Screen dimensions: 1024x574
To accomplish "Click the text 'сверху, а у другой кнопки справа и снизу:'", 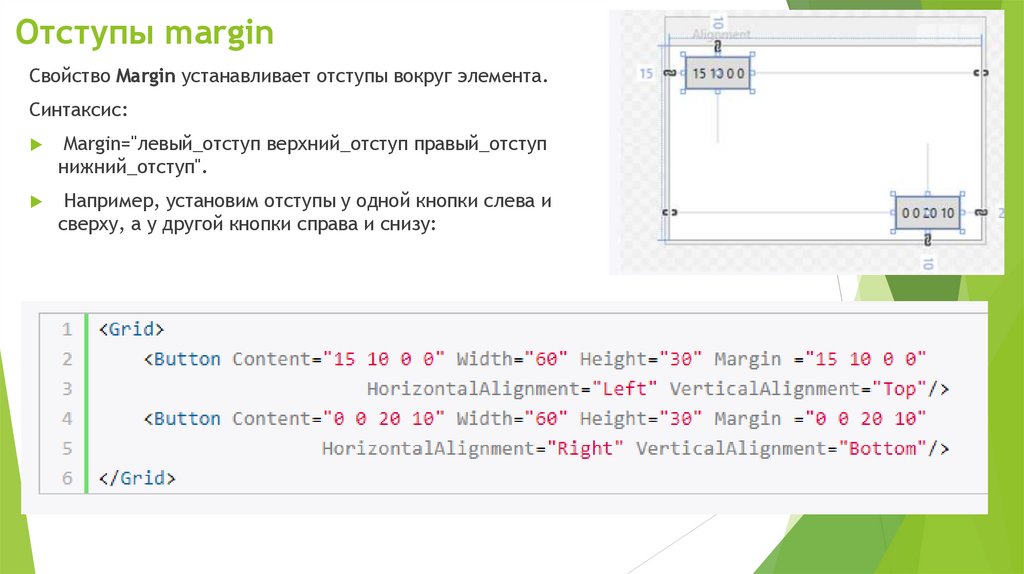I will (247, 224).
